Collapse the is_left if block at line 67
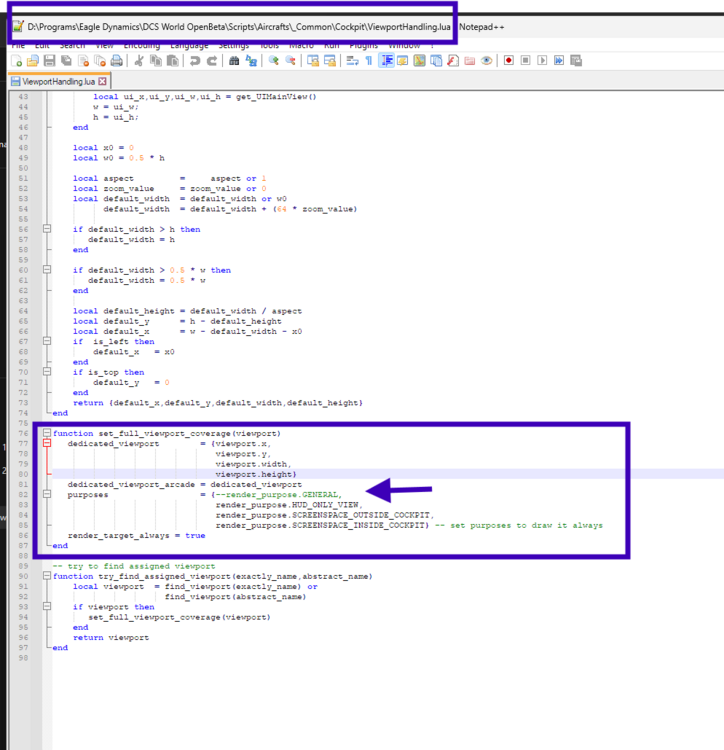 (x=47, y=341)
